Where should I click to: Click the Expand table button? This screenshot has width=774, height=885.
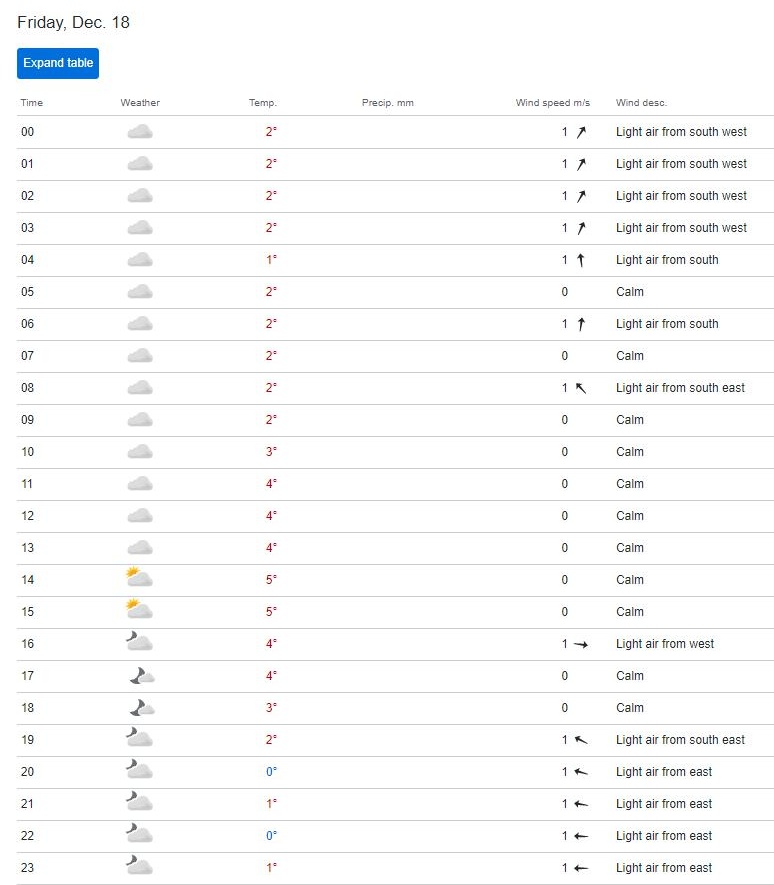pos(58,63)
